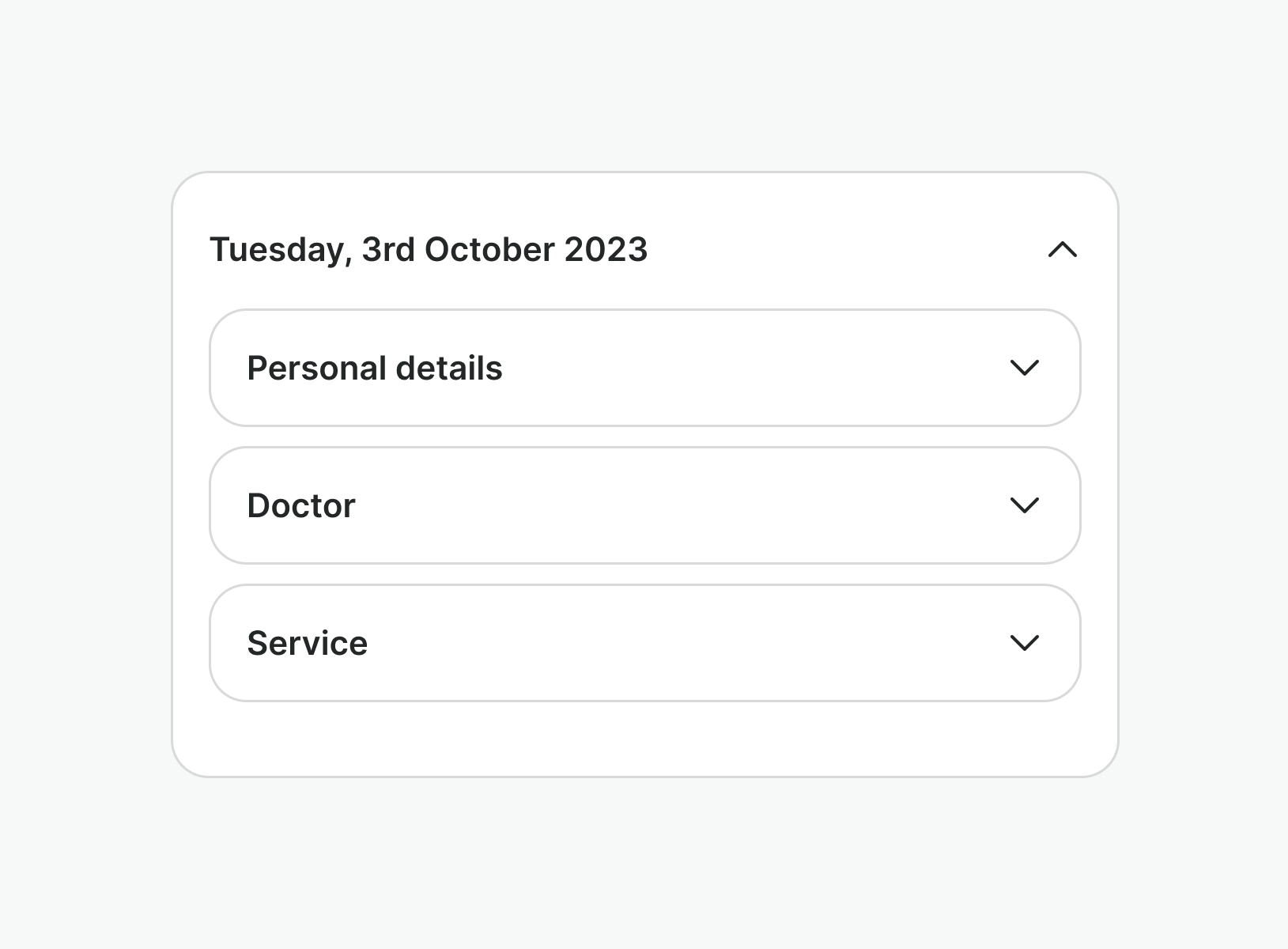The width and height of the screenshot is (1288, 949).
Task: Click the year 2023 in the header
Action: 606,250
